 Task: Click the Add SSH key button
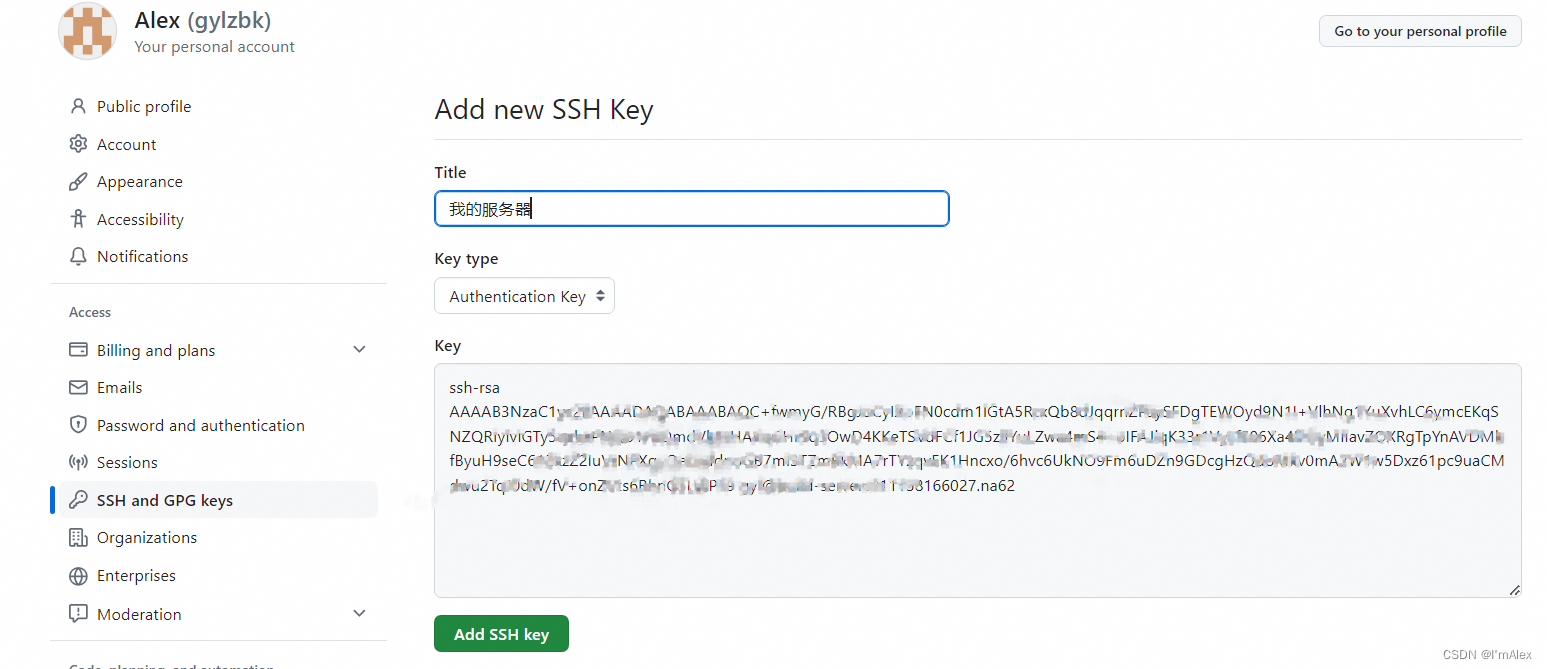tap(501, 634)
